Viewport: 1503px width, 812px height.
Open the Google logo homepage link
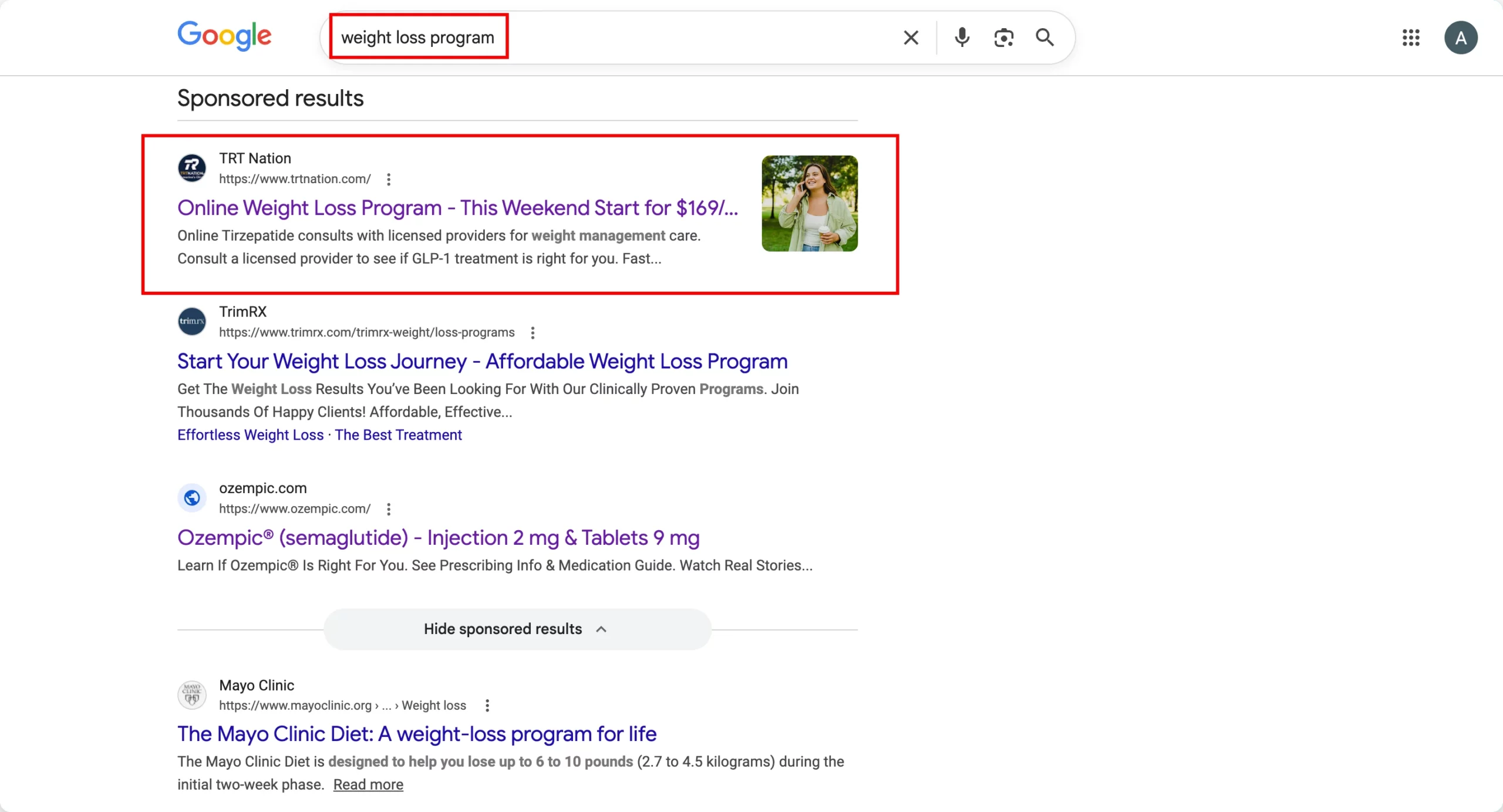(x=224, y=36)
